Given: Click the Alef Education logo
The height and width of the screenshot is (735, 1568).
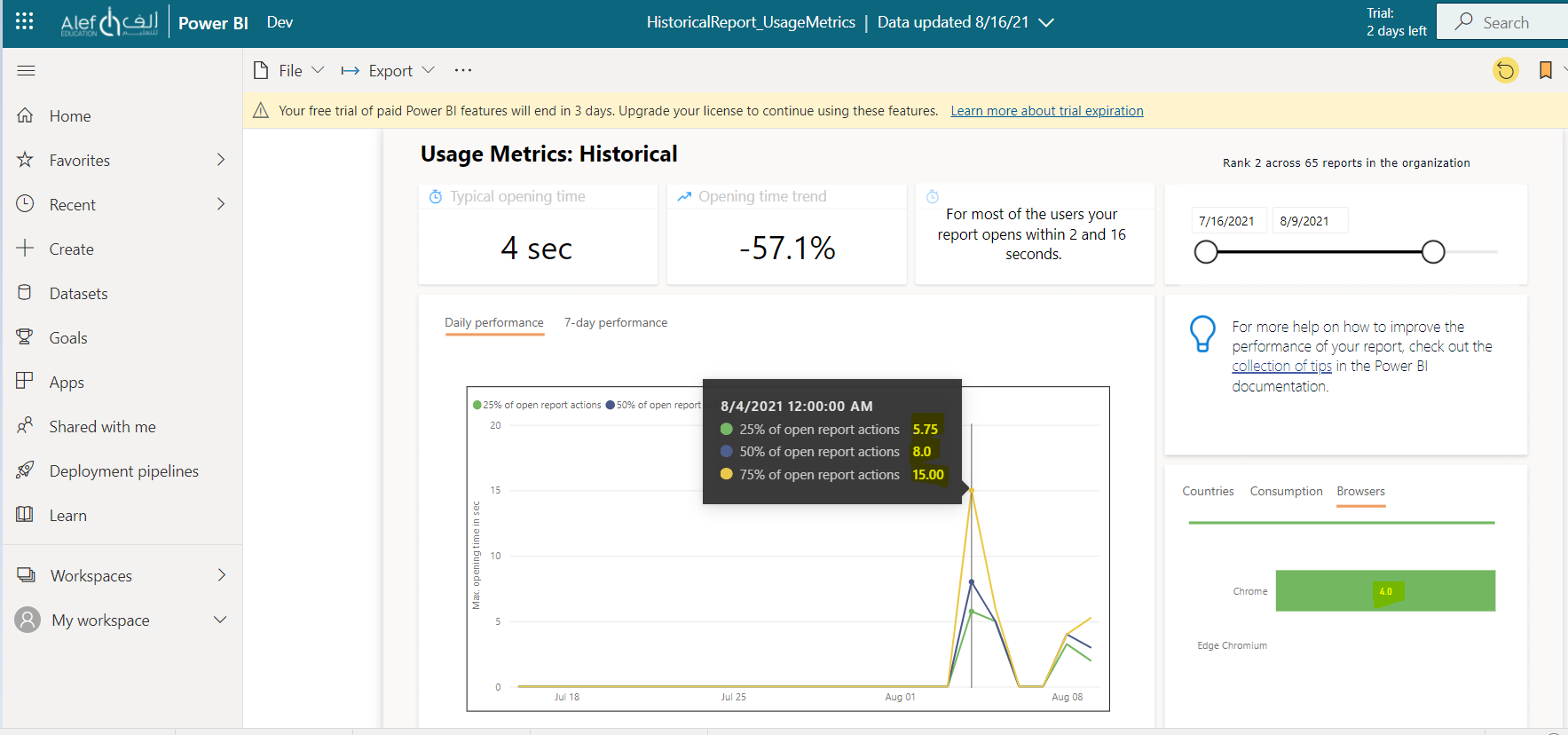Looking at the screenshot, I should tap(109, 22).
